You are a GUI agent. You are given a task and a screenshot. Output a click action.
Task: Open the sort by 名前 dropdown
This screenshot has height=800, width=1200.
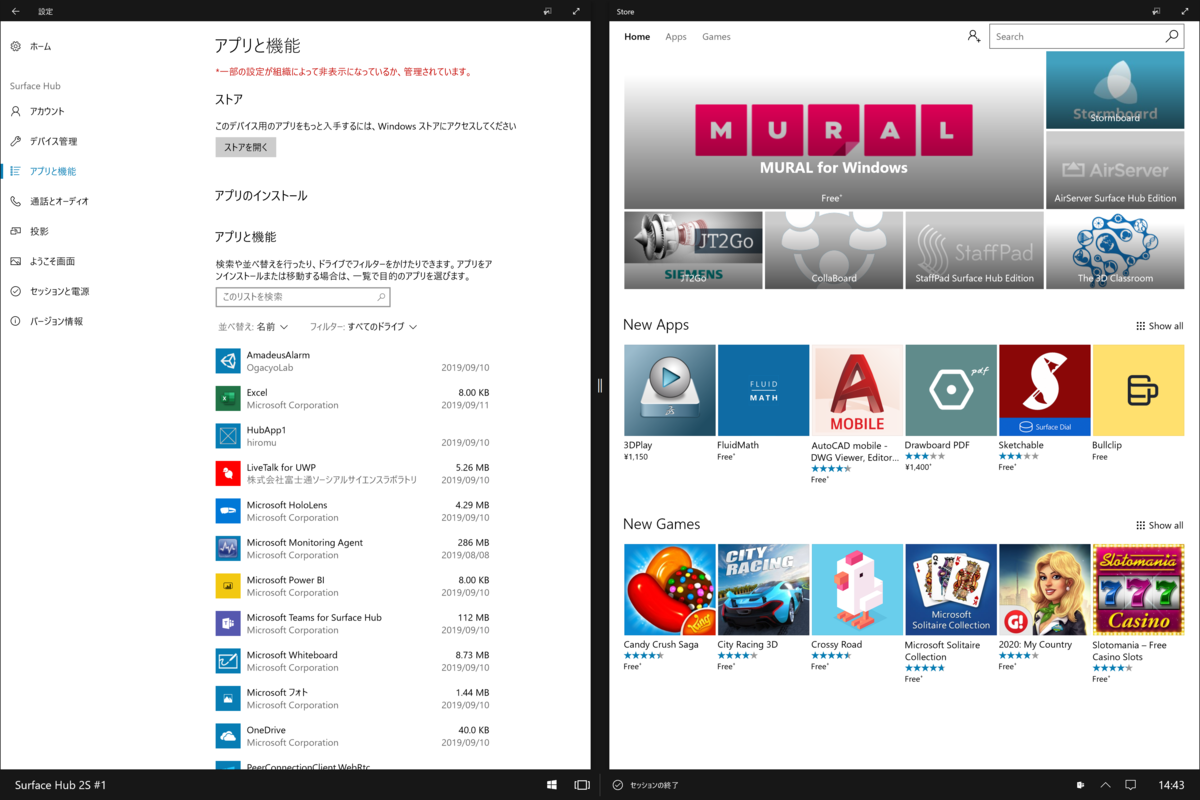tap(253, 327)
